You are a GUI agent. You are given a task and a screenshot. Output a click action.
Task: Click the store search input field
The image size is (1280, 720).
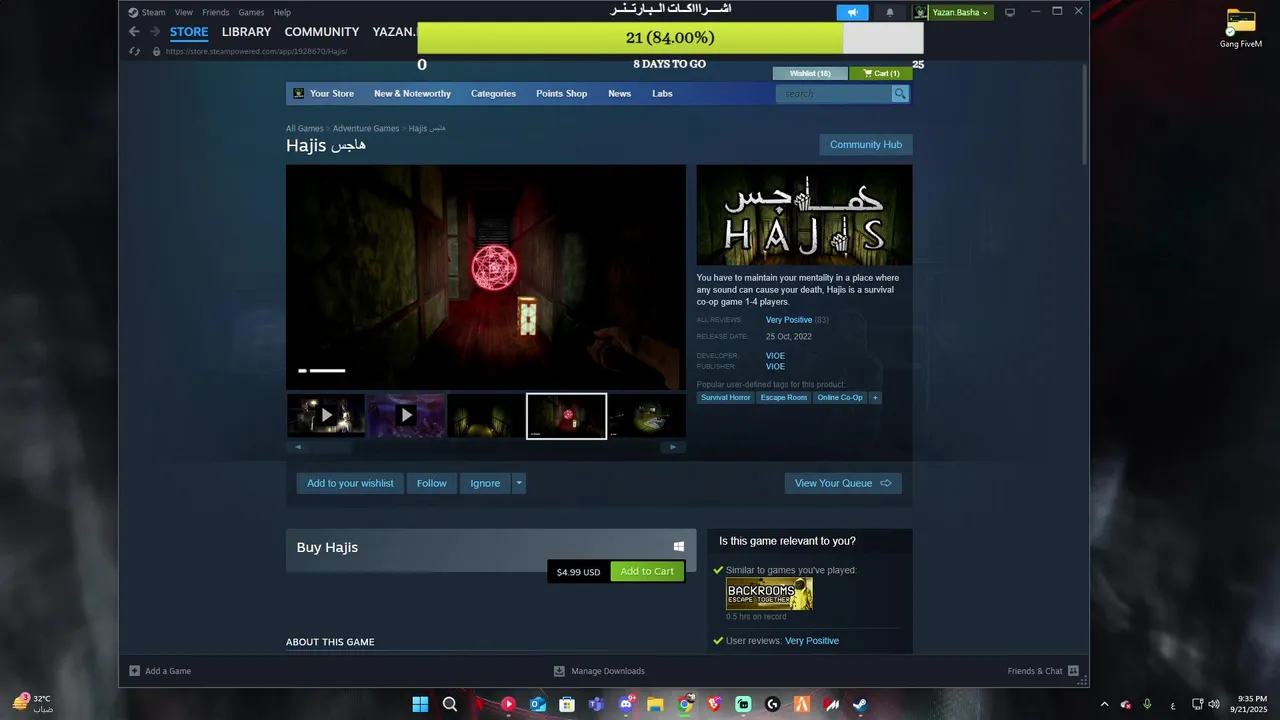(x=834, y=94)
